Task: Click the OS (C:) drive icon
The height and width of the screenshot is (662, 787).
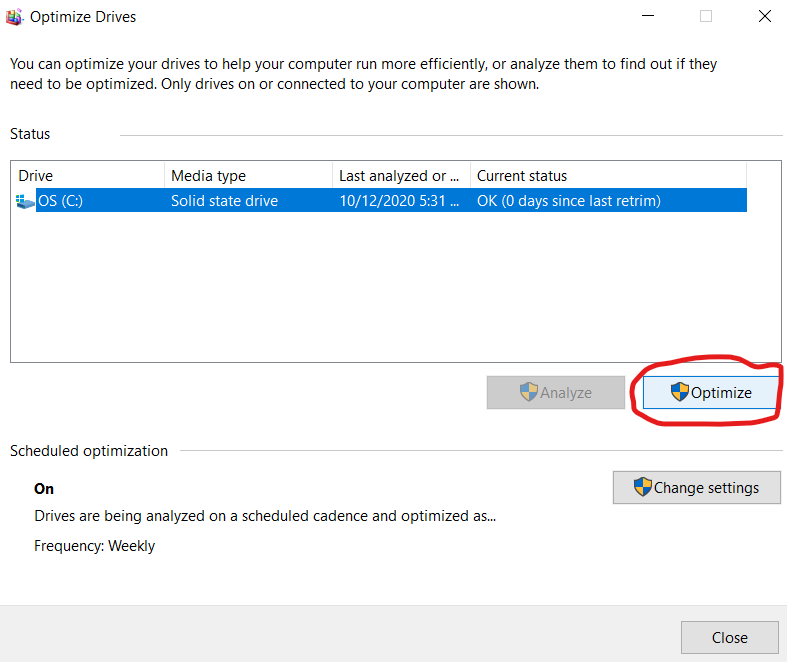Action: coord(25,201)
